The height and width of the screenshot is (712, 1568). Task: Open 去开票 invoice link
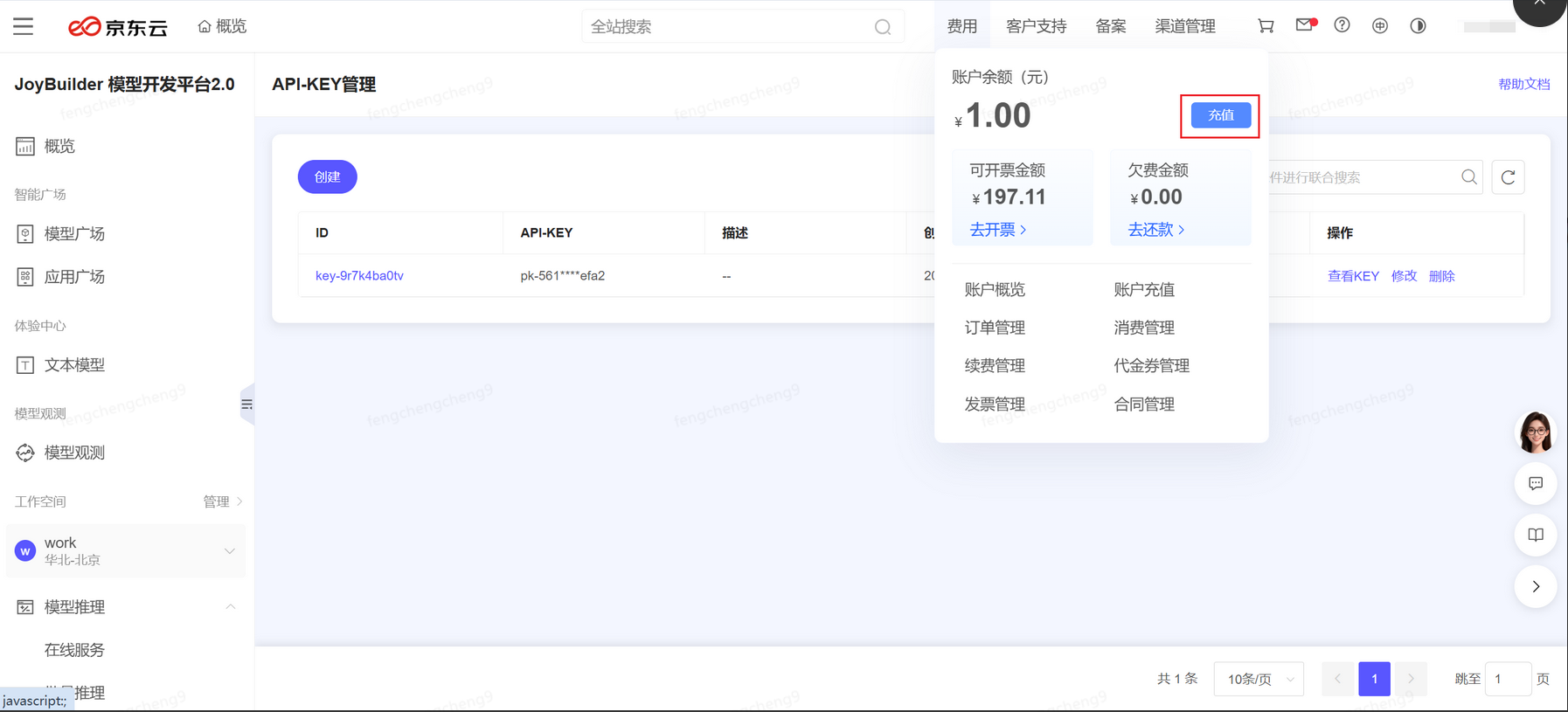coord(997,230)
